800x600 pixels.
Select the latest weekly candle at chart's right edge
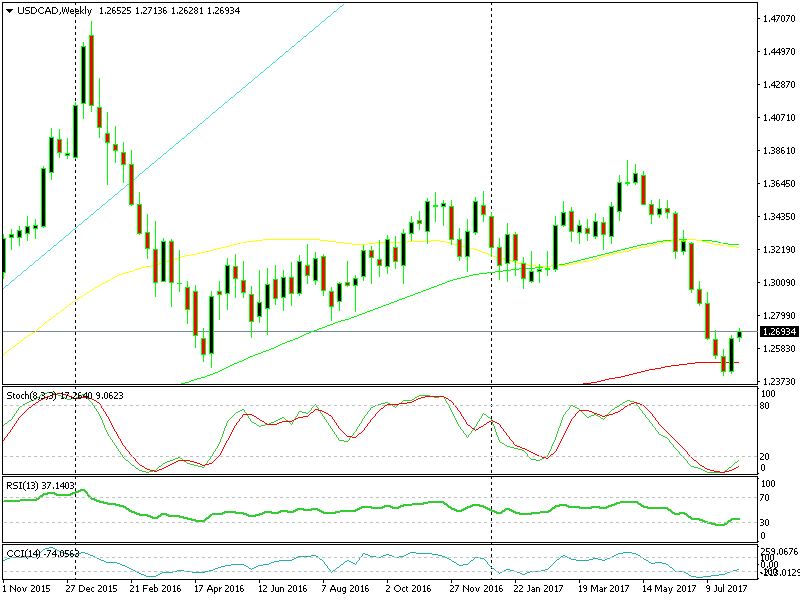[739, 334]
